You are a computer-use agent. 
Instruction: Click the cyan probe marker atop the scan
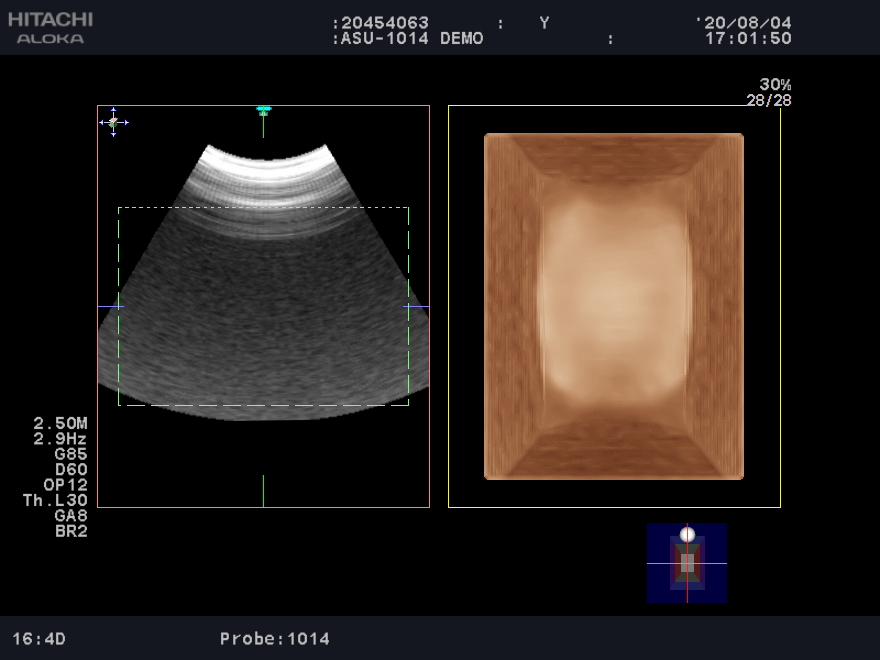263,110
